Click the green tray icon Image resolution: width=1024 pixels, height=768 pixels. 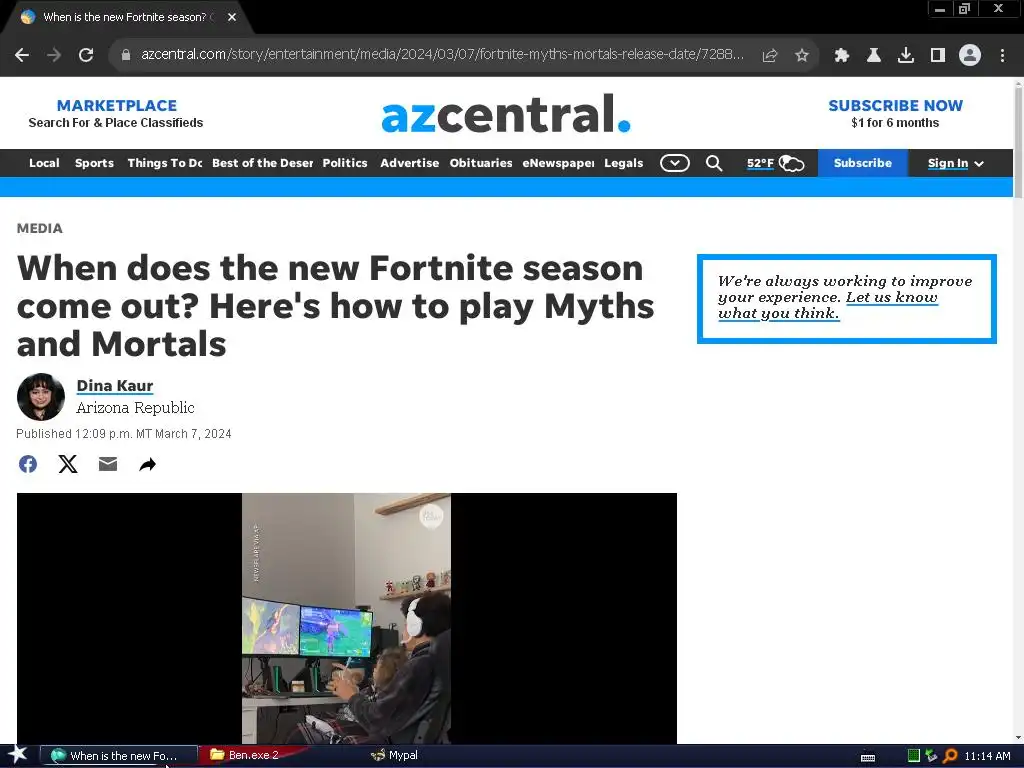[x=914, y=756]
